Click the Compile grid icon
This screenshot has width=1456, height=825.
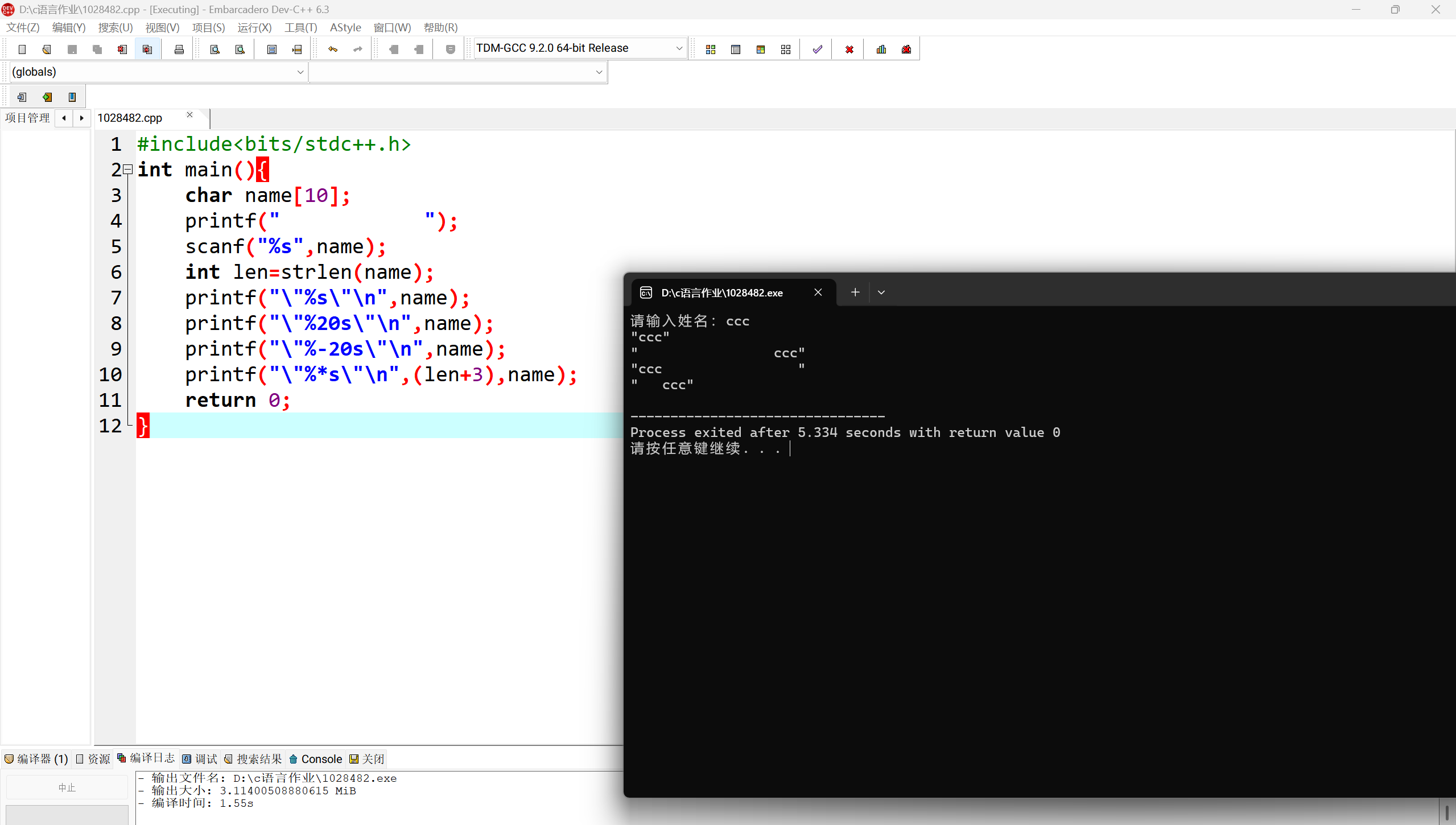711,49
